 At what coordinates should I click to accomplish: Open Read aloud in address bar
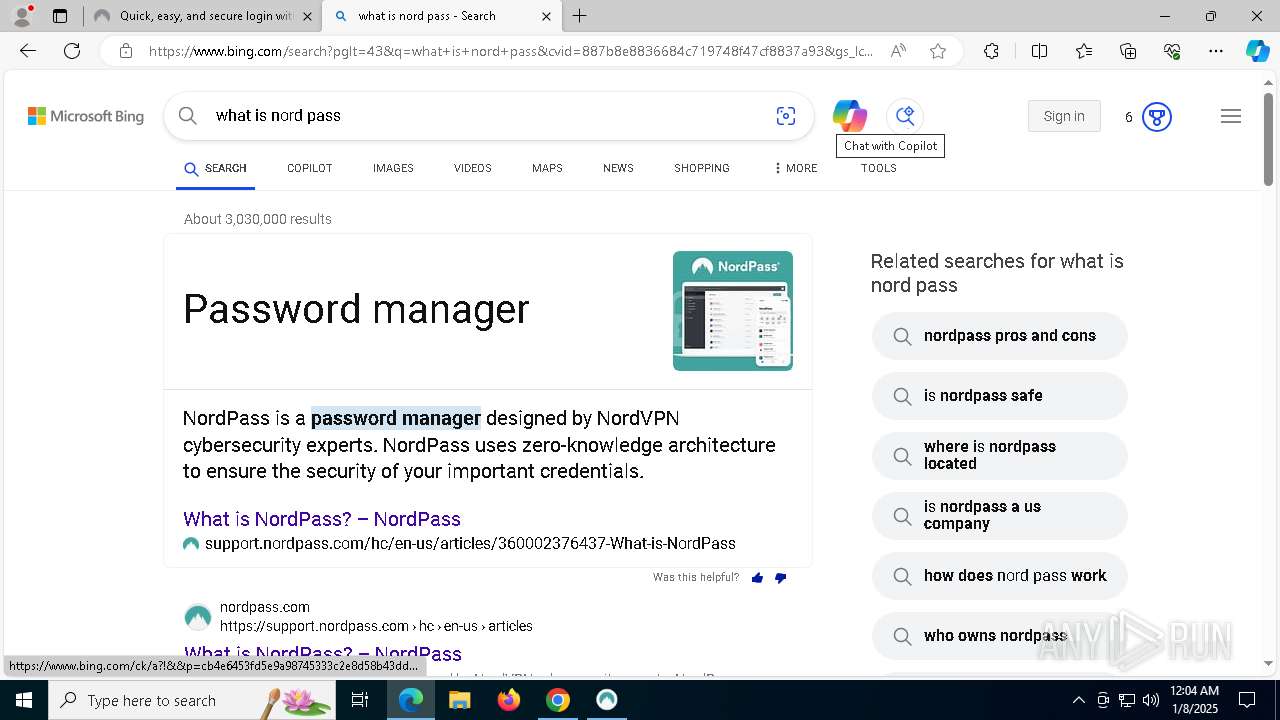click(898, 51)
